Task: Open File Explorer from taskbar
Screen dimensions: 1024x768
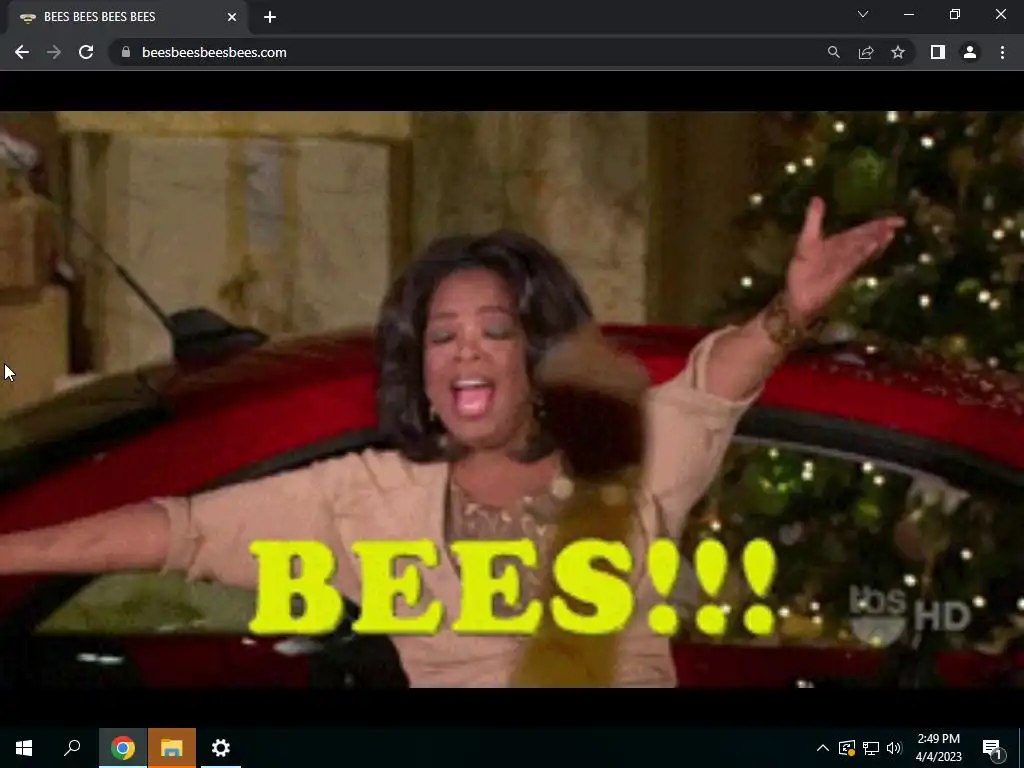Action: (172, 748)
